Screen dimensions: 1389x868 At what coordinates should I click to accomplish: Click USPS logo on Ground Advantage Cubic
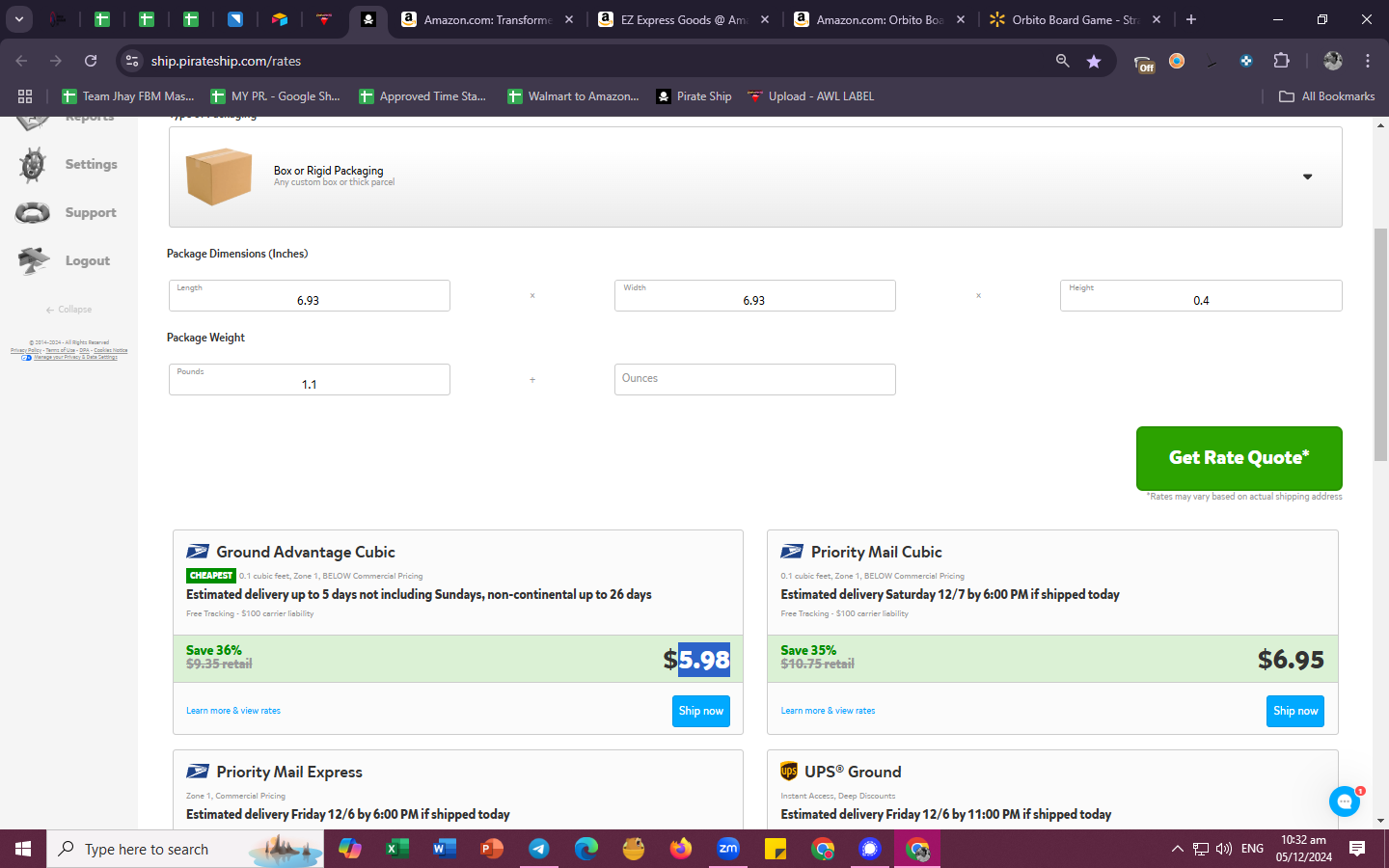point(198,552)
